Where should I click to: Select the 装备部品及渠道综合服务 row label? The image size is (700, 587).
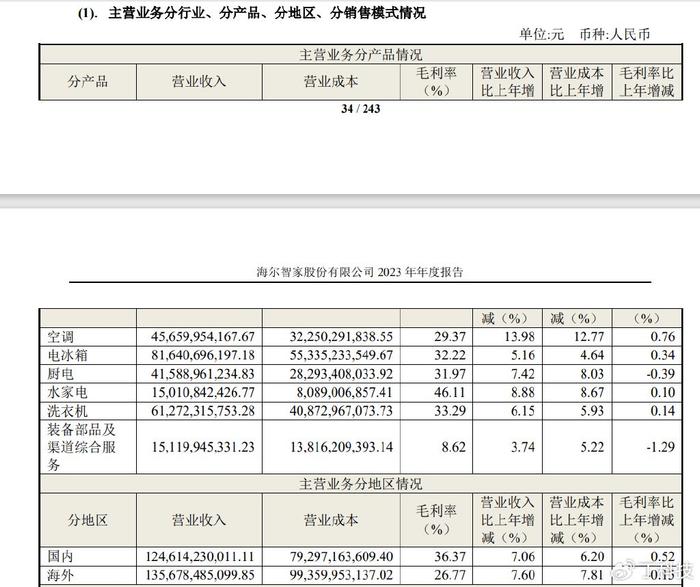(82, 447)
